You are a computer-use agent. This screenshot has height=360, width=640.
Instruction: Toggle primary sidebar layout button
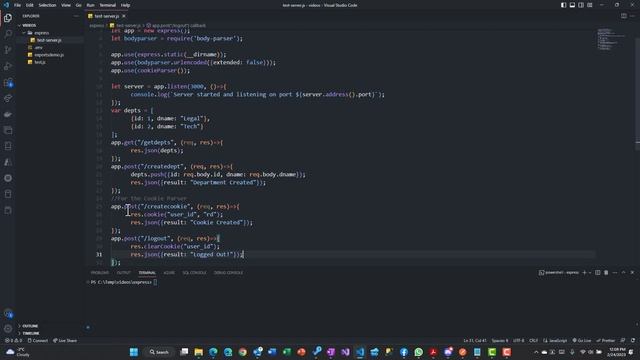(x=563, y=5)
